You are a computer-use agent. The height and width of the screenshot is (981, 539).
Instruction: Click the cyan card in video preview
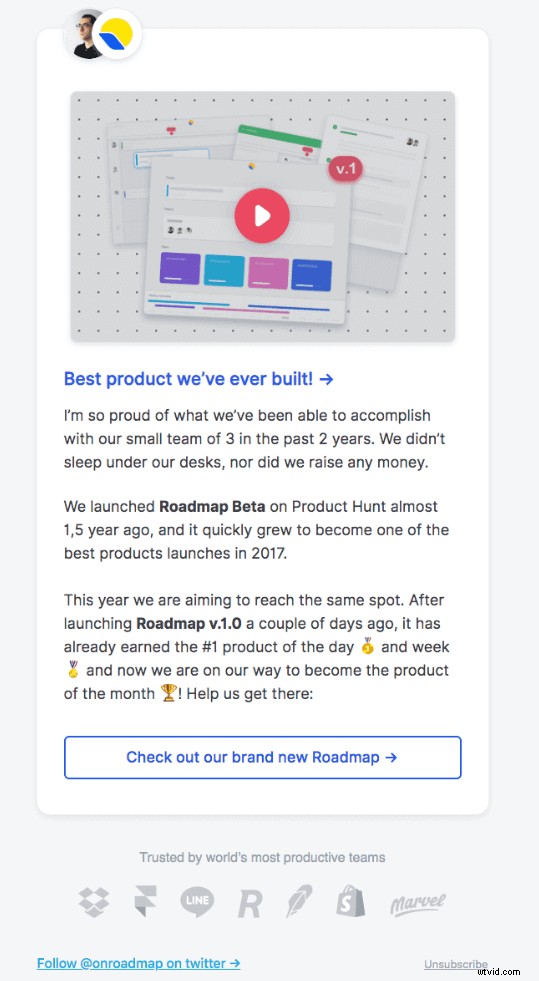coord(224,270)
